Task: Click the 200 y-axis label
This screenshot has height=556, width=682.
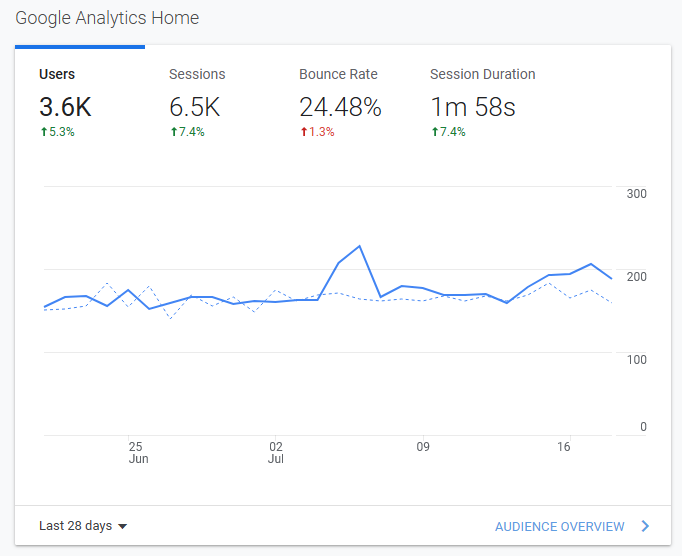Action: [636, 277]
